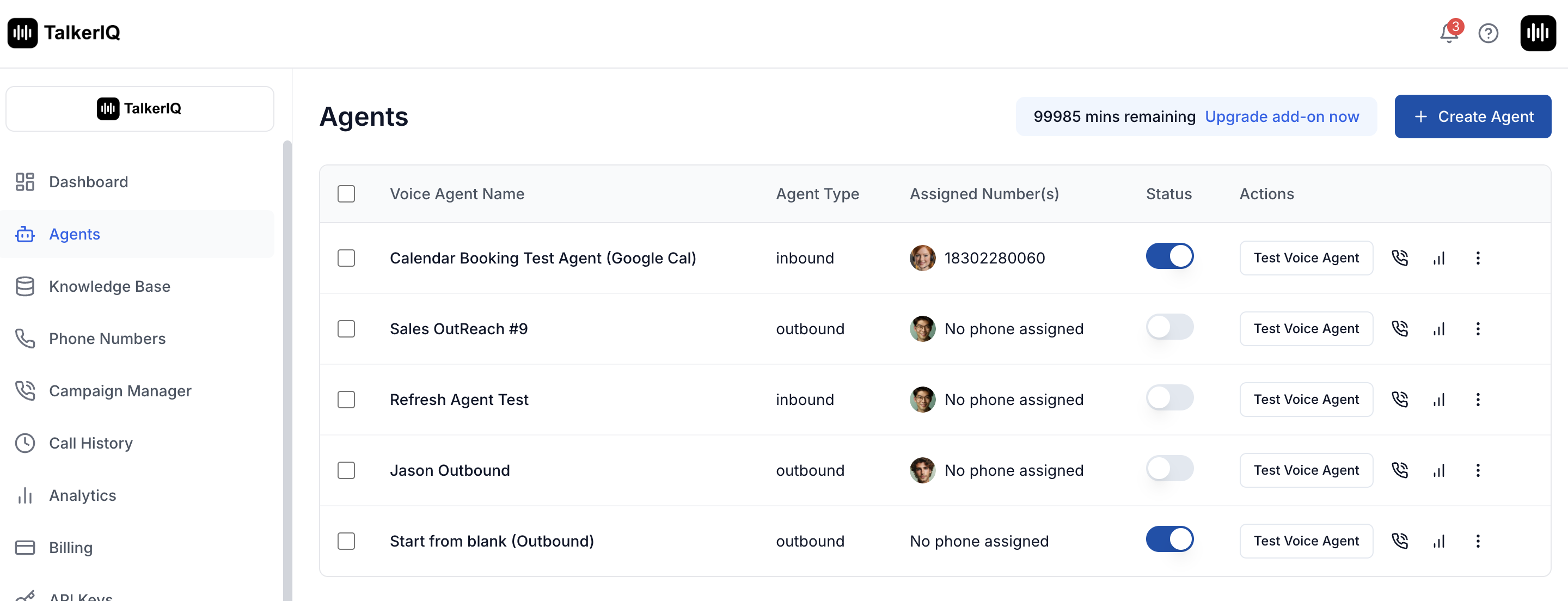Open Calendar Booking Test Agent (Google Cal)
Screen dimensions: 1568x601
click(x=542, y=258)
